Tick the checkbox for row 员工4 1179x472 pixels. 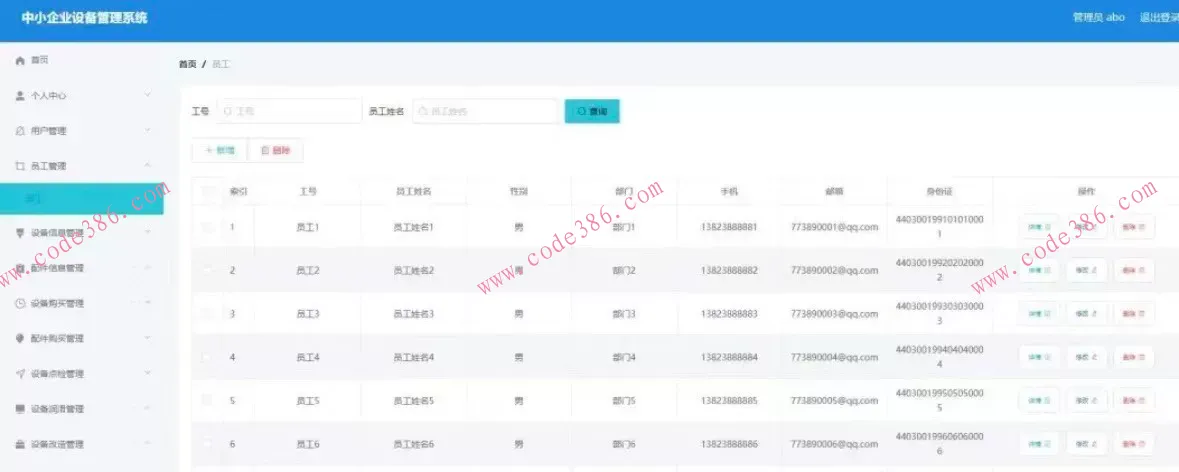(208, 357)
